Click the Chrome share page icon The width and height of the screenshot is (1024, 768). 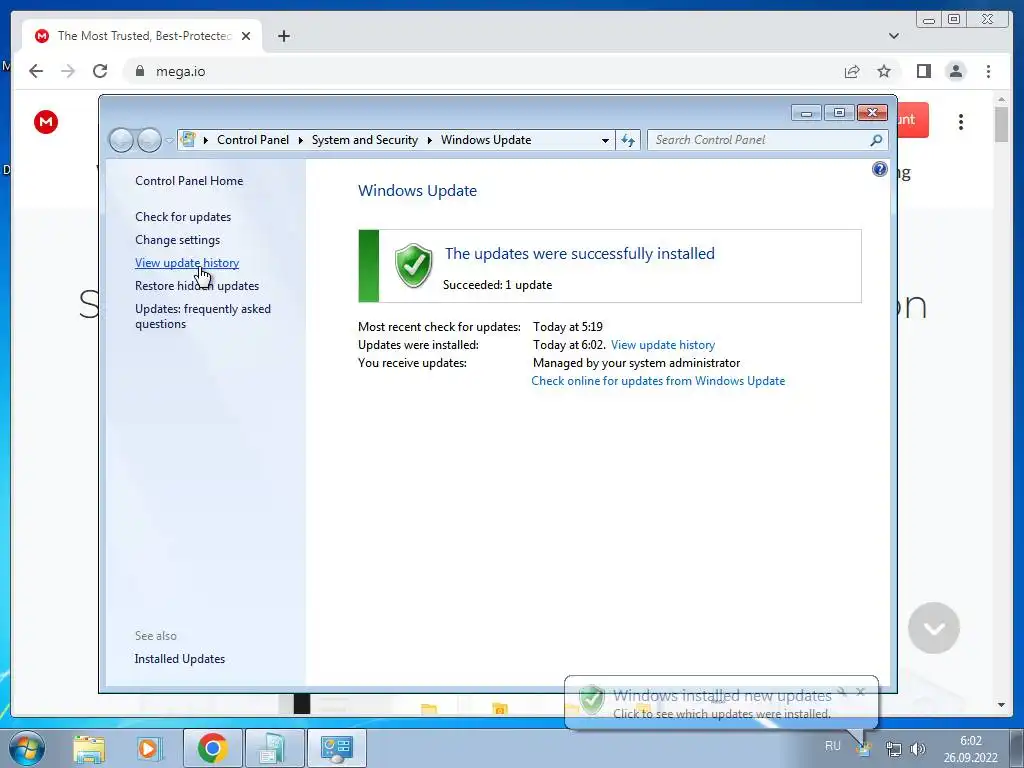pyautogui.click(x=852, y=71)
